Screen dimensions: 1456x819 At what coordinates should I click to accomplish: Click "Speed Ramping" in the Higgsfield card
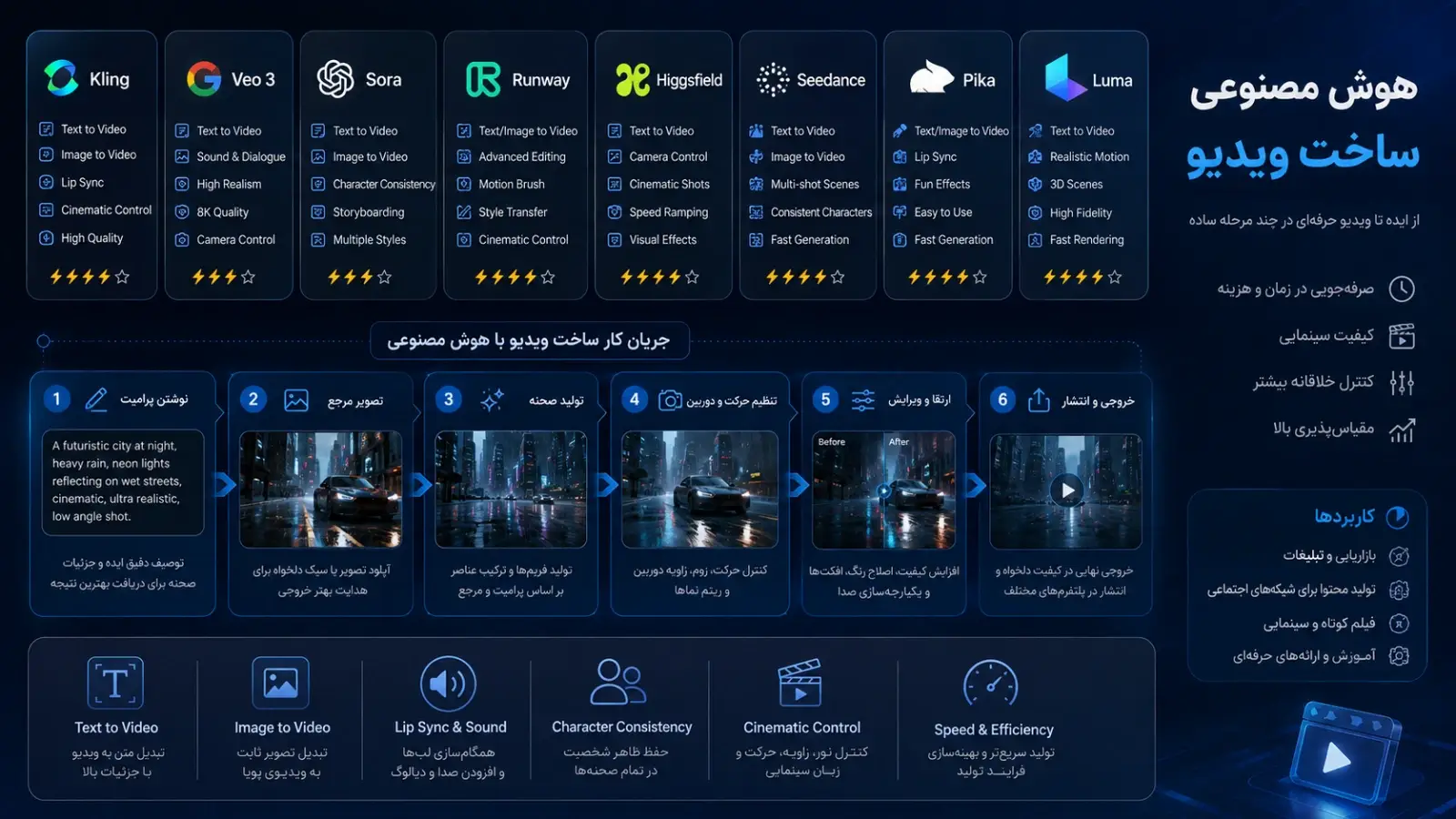pos(669,212)
